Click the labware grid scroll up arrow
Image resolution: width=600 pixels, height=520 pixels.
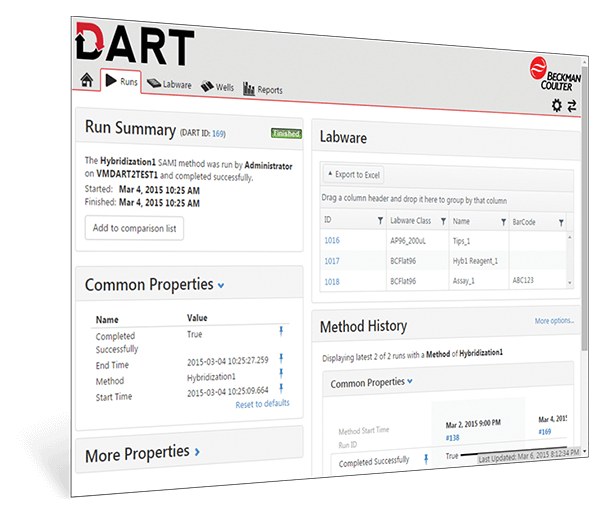(570, 238)
